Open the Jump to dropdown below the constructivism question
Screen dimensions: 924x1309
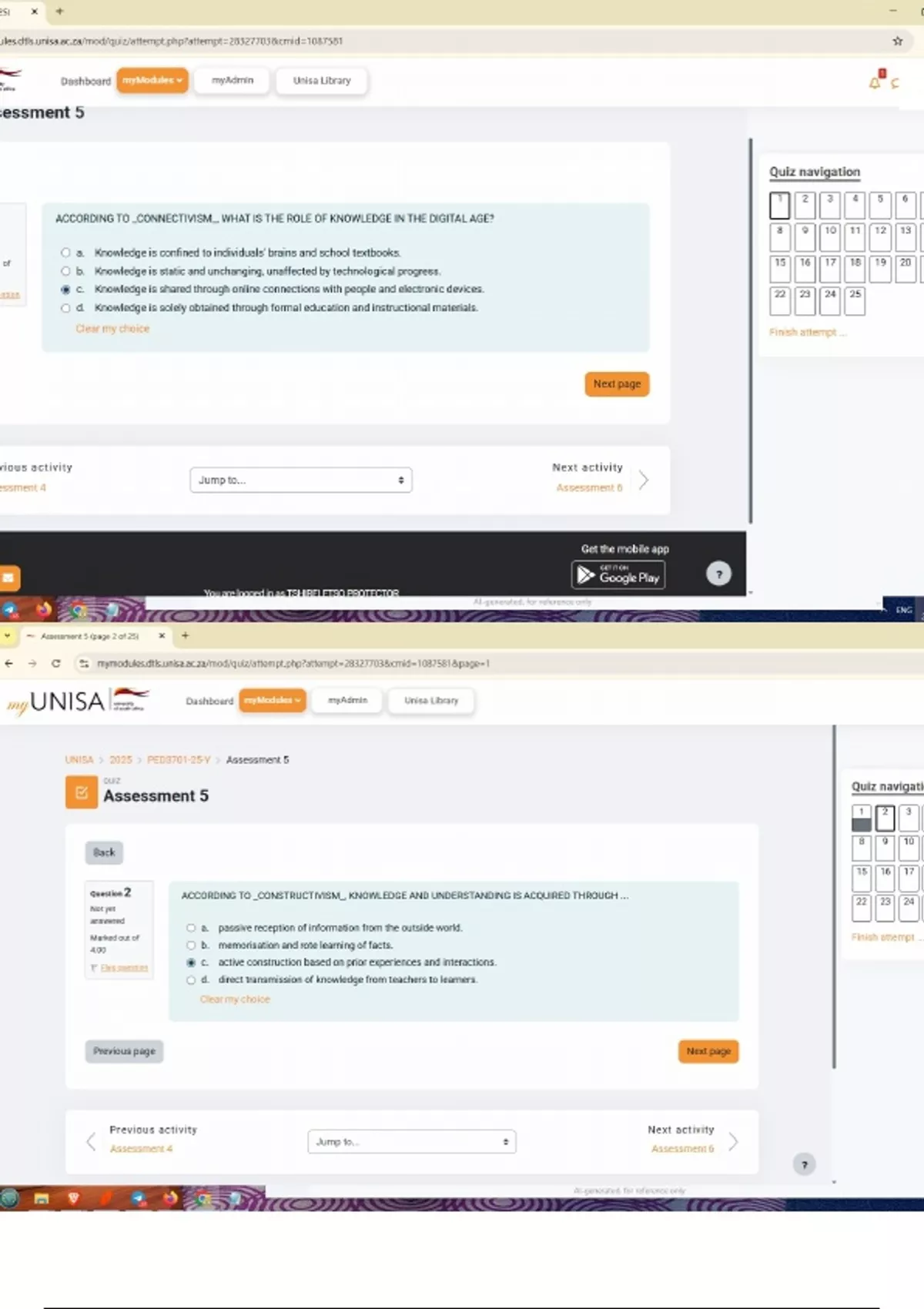(x=411, y=1141)
